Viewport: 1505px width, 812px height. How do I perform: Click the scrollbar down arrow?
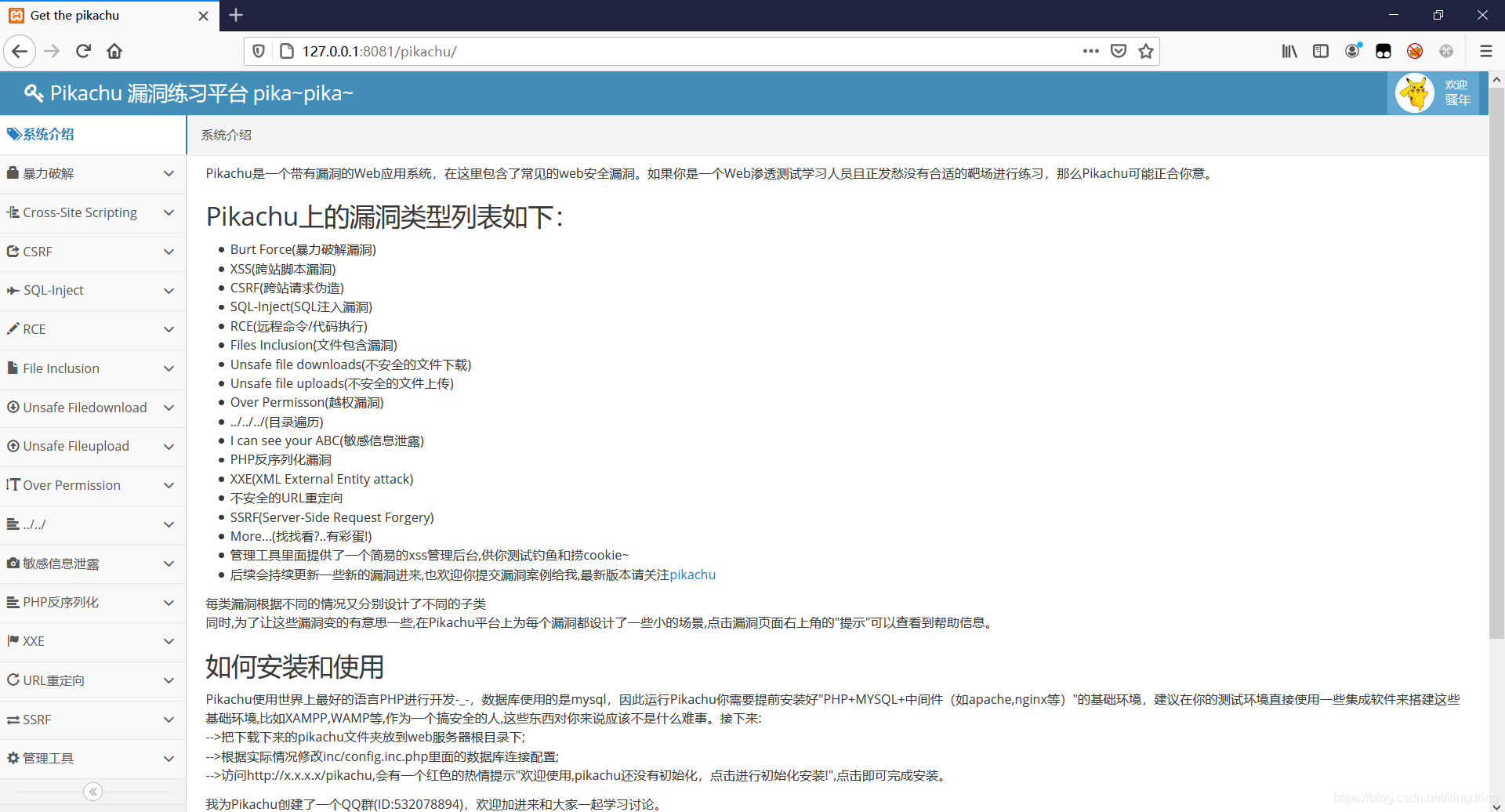pyautogui.click(x=1496, y=805)
